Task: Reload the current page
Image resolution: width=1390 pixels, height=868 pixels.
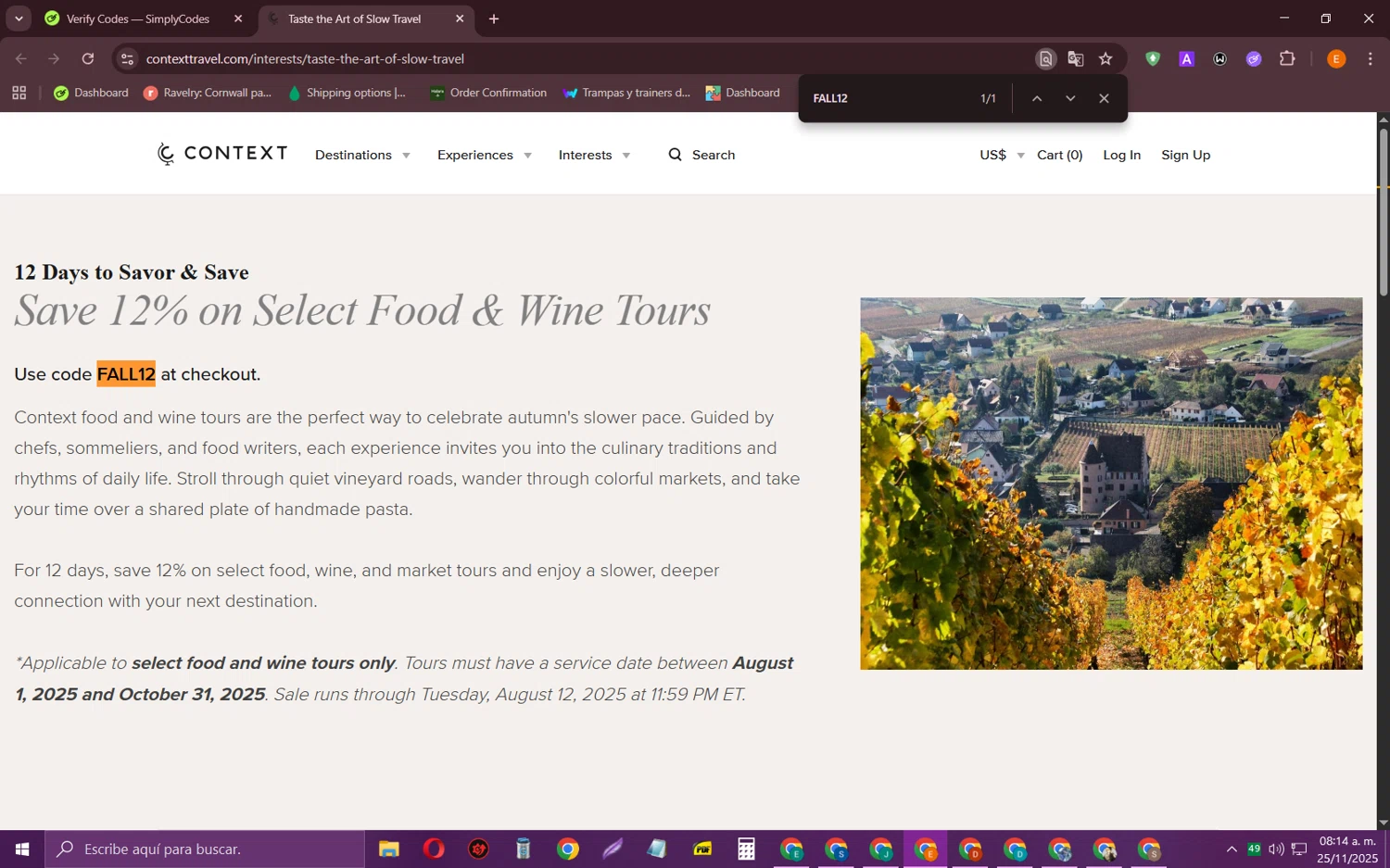Action: tap(88, 58)
